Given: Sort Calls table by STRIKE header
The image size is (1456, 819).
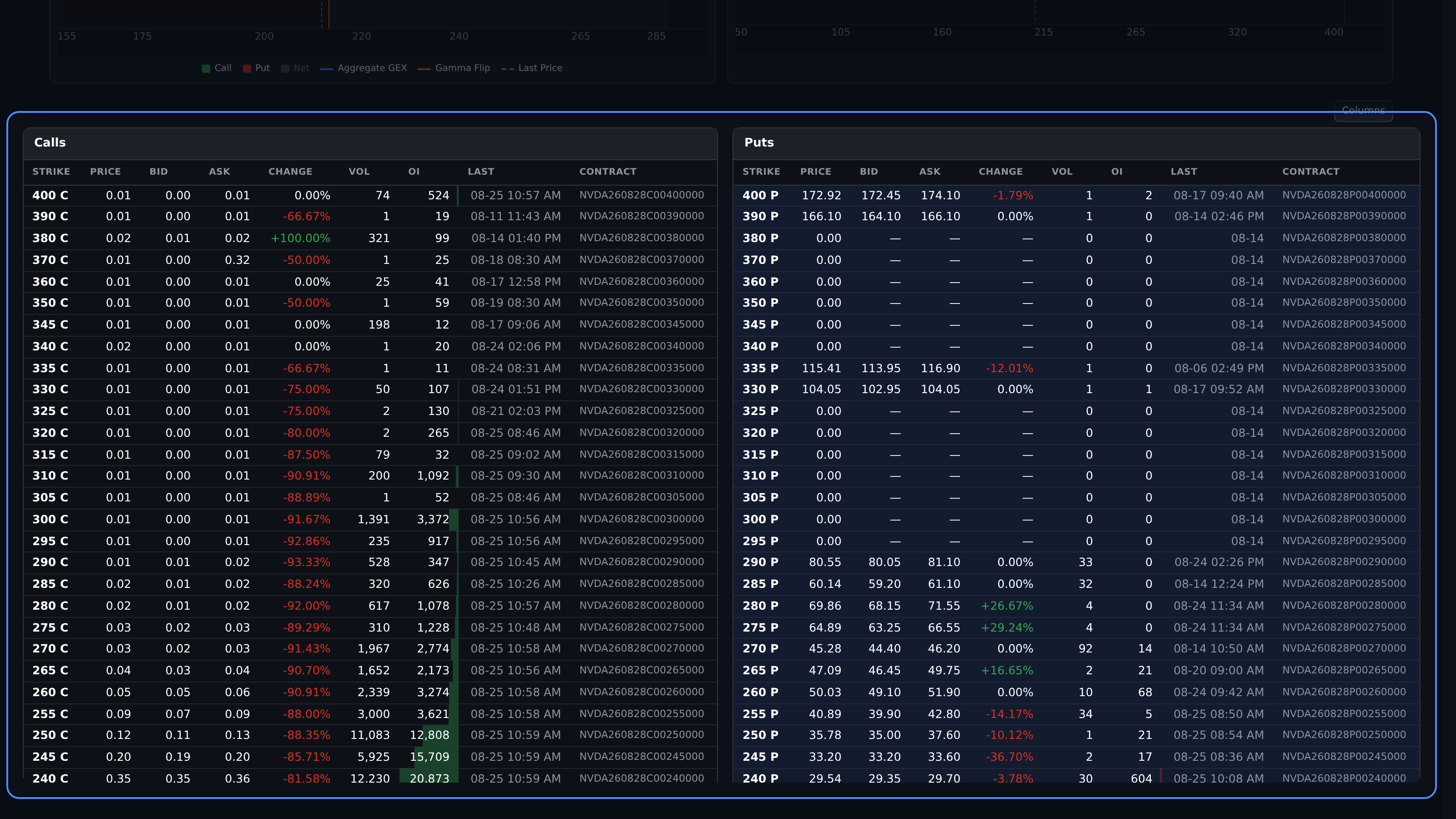Looking at the screenshot, I should [x=51, y=171].
